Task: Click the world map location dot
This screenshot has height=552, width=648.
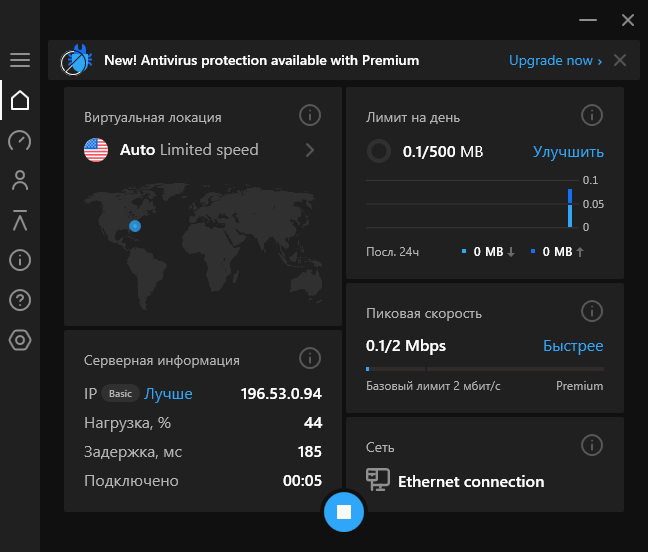Action: 135,227
